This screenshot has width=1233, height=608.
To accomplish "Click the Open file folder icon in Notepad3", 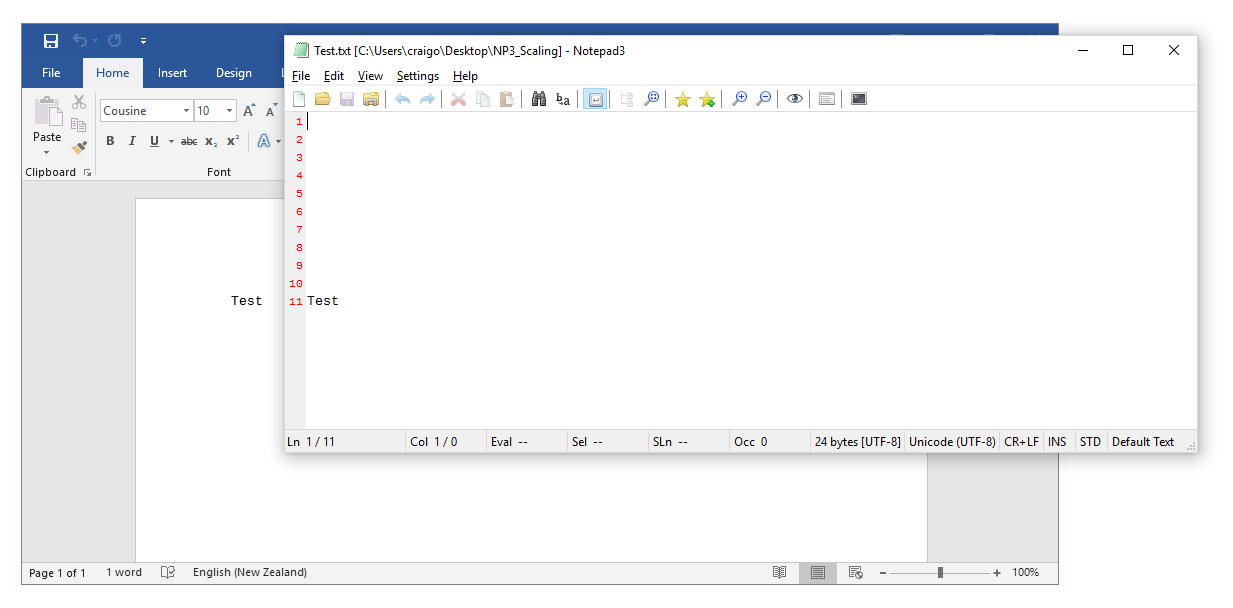I will click(x=322, y=99).
